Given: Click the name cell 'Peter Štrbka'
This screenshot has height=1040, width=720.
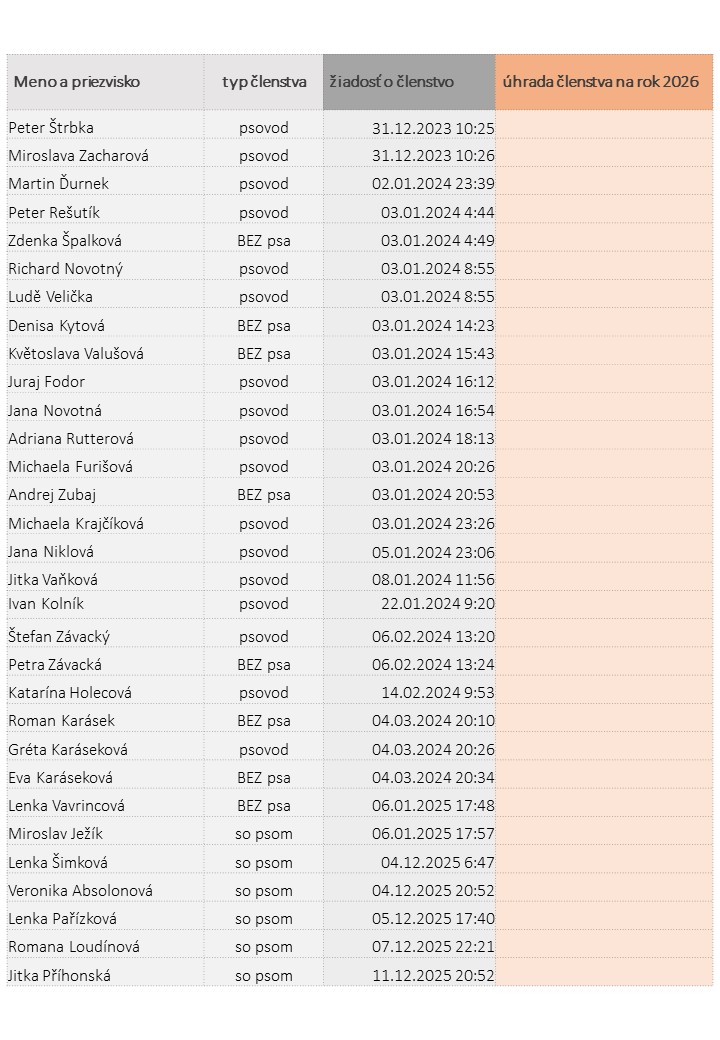Looking at the screenshot, I should coord(51,128).
